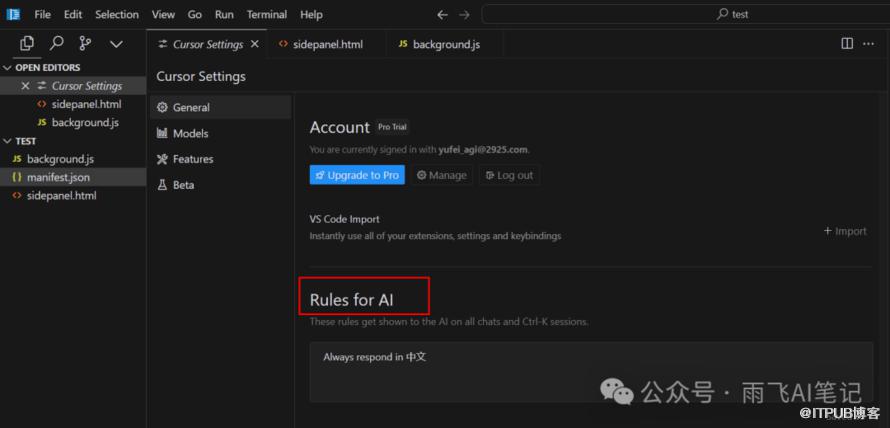Select sidepanel.html in Open Editors
Screen dimensions: 890x428
pos(73,104)
